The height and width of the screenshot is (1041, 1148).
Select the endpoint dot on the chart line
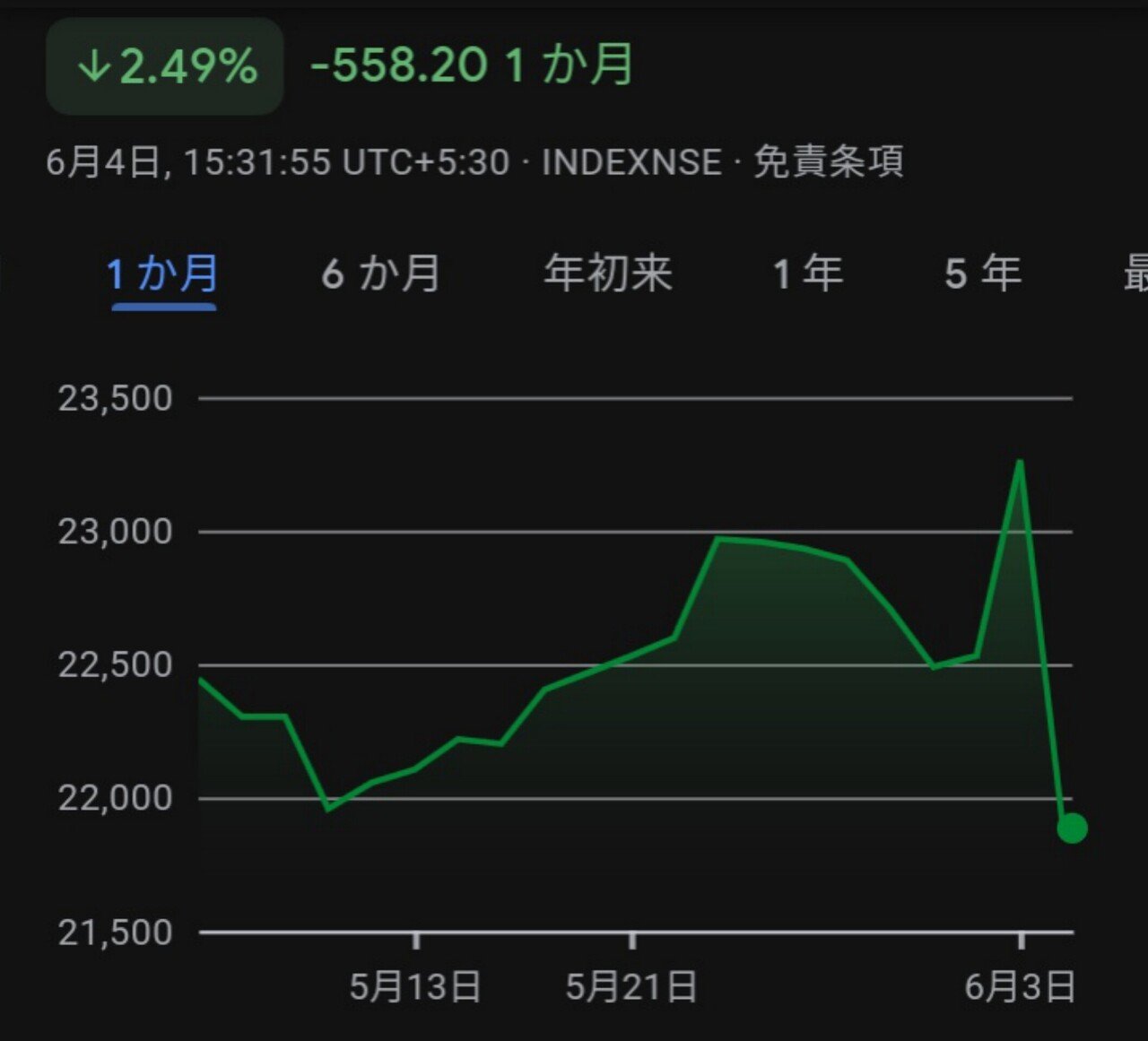pos(1073,830)
